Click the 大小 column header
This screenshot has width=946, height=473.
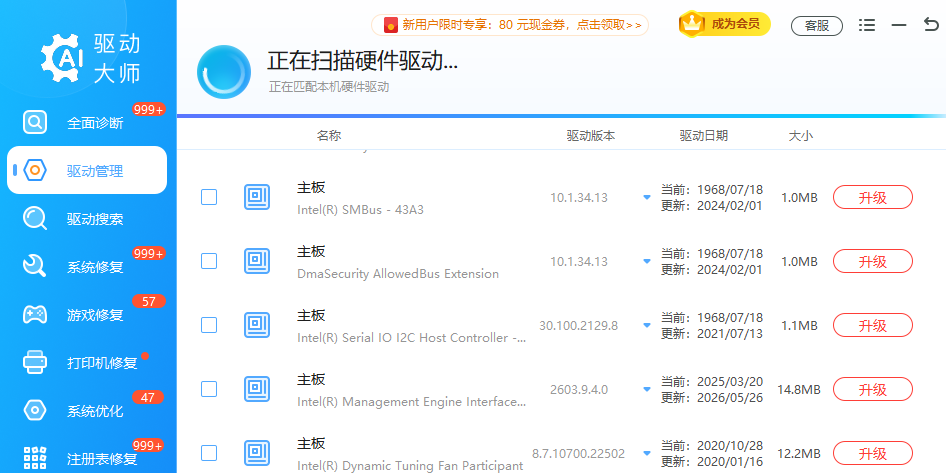(801, 136)
